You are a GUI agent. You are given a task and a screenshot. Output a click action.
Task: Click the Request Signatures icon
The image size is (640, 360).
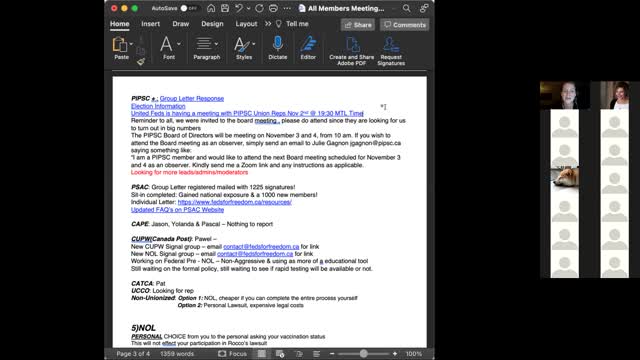tap(391, 44)
